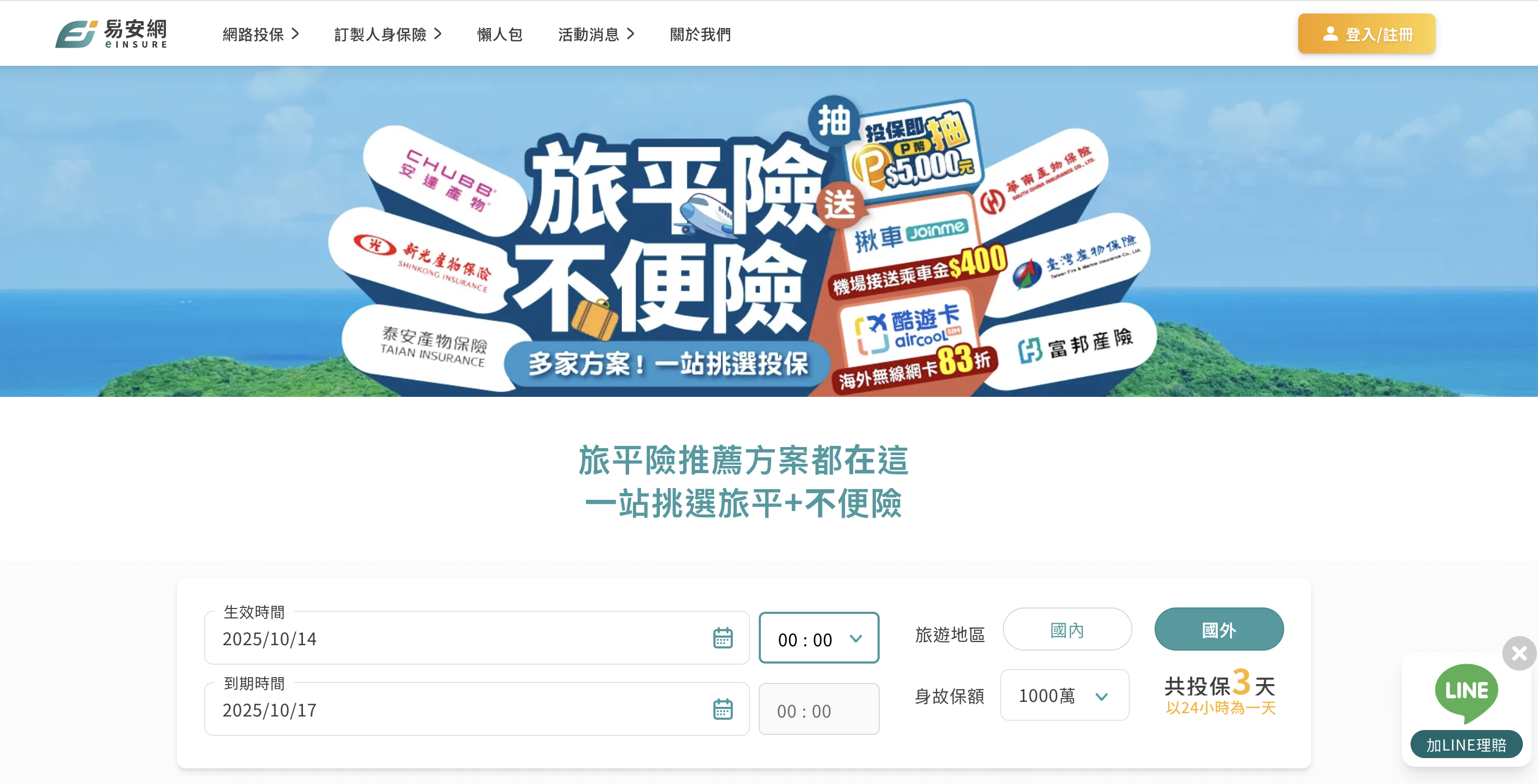Click the green LINE chat icon

pos(1466,693)
